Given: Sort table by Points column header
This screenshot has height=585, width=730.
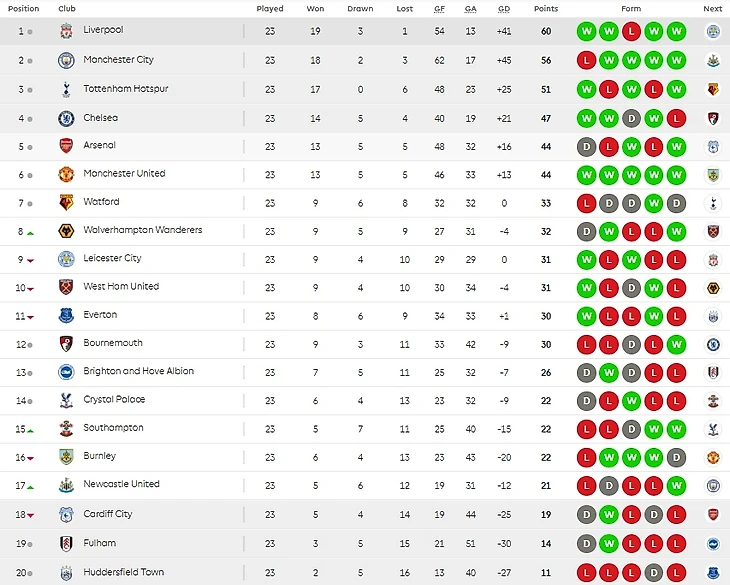Looking at the screenshot, I should pos(546,8).
